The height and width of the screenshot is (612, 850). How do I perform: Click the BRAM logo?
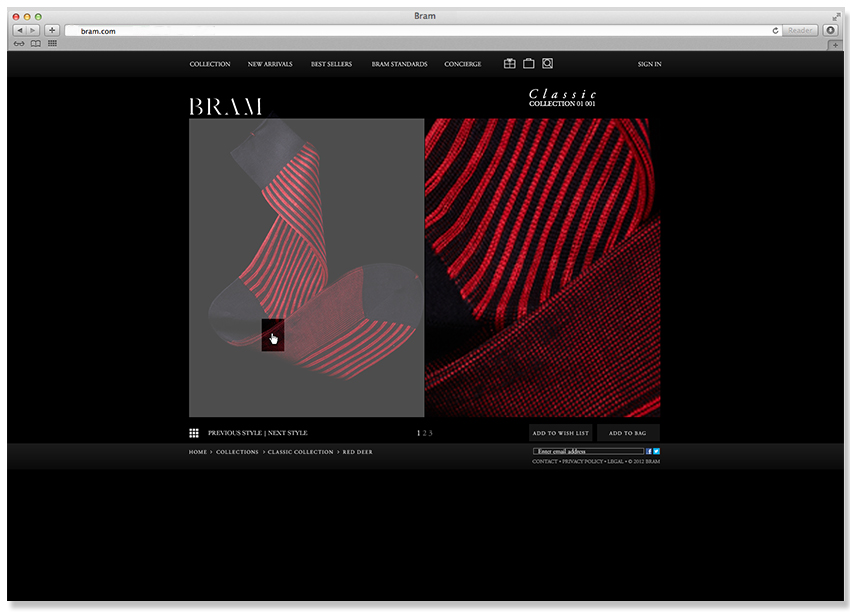226,107
